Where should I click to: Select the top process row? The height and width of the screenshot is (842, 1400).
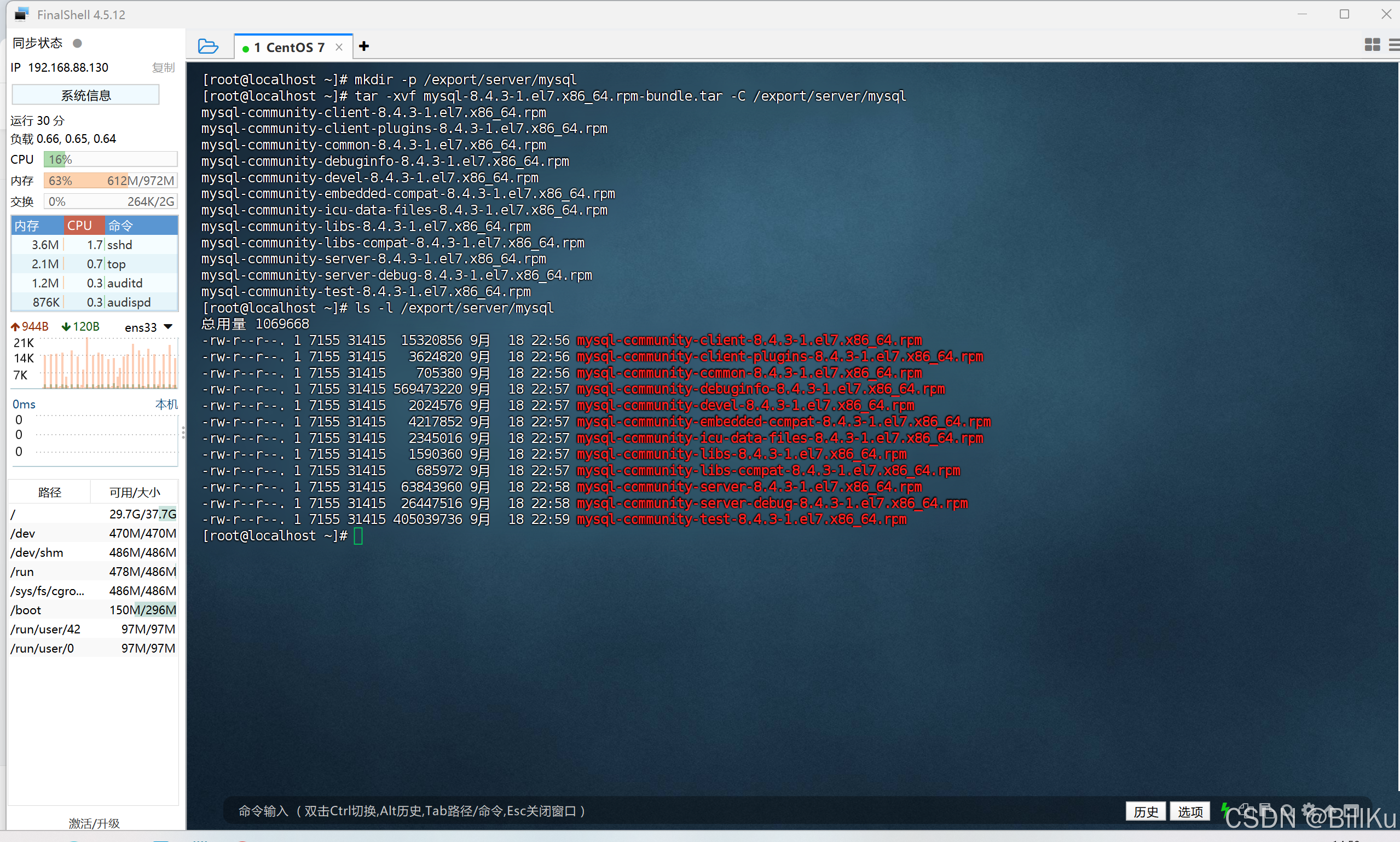coord(95,264)
